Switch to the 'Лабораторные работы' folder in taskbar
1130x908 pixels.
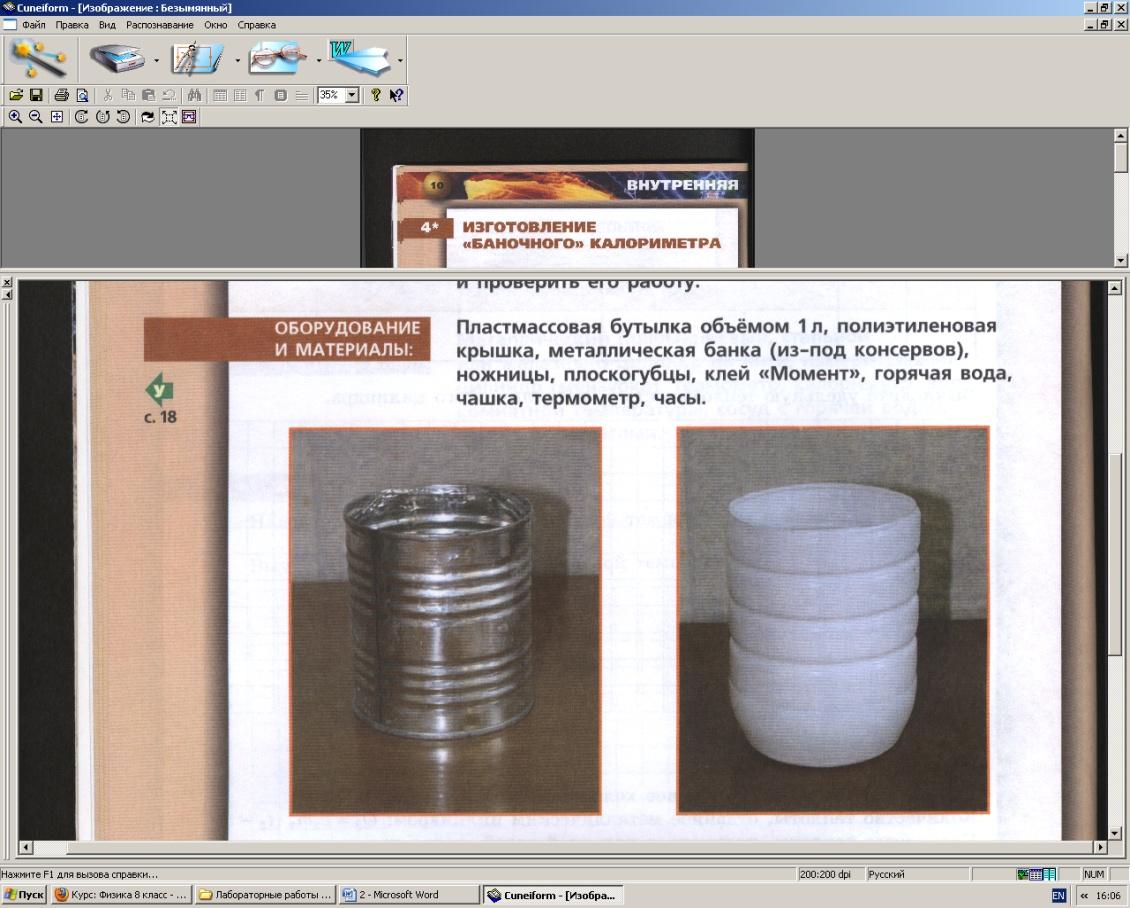(265, 895)
